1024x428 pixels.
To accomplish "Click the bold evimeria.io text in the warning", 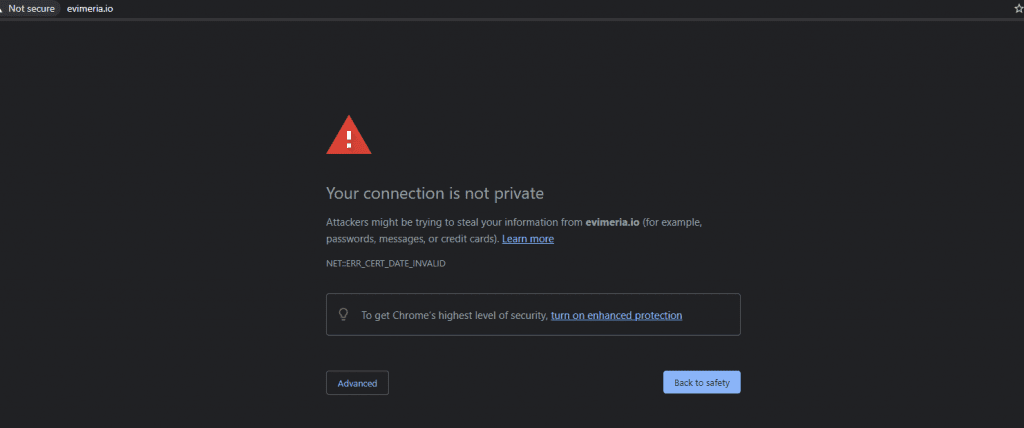I will (613, 222).
